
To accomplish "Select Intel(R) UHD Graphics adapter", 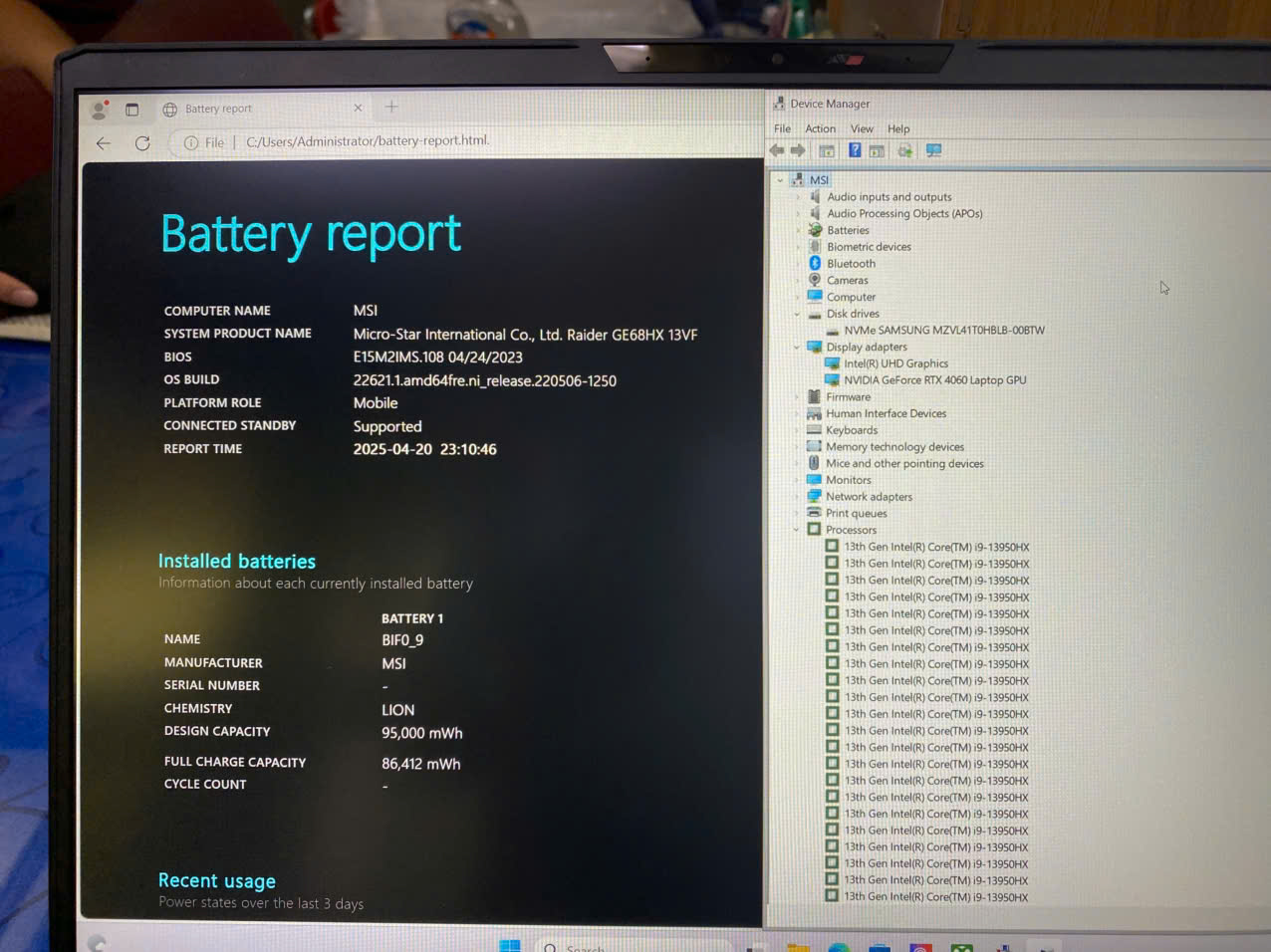I will (895, 363).
